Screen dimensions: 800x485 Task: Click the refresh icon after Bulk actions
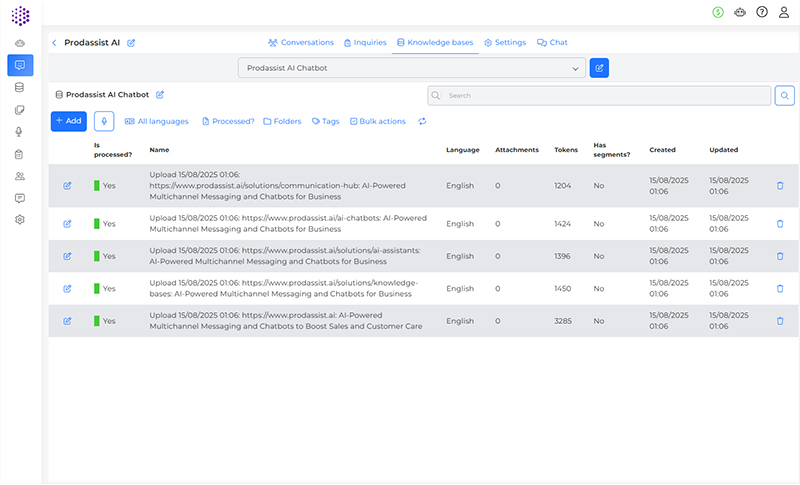[422, 121]
